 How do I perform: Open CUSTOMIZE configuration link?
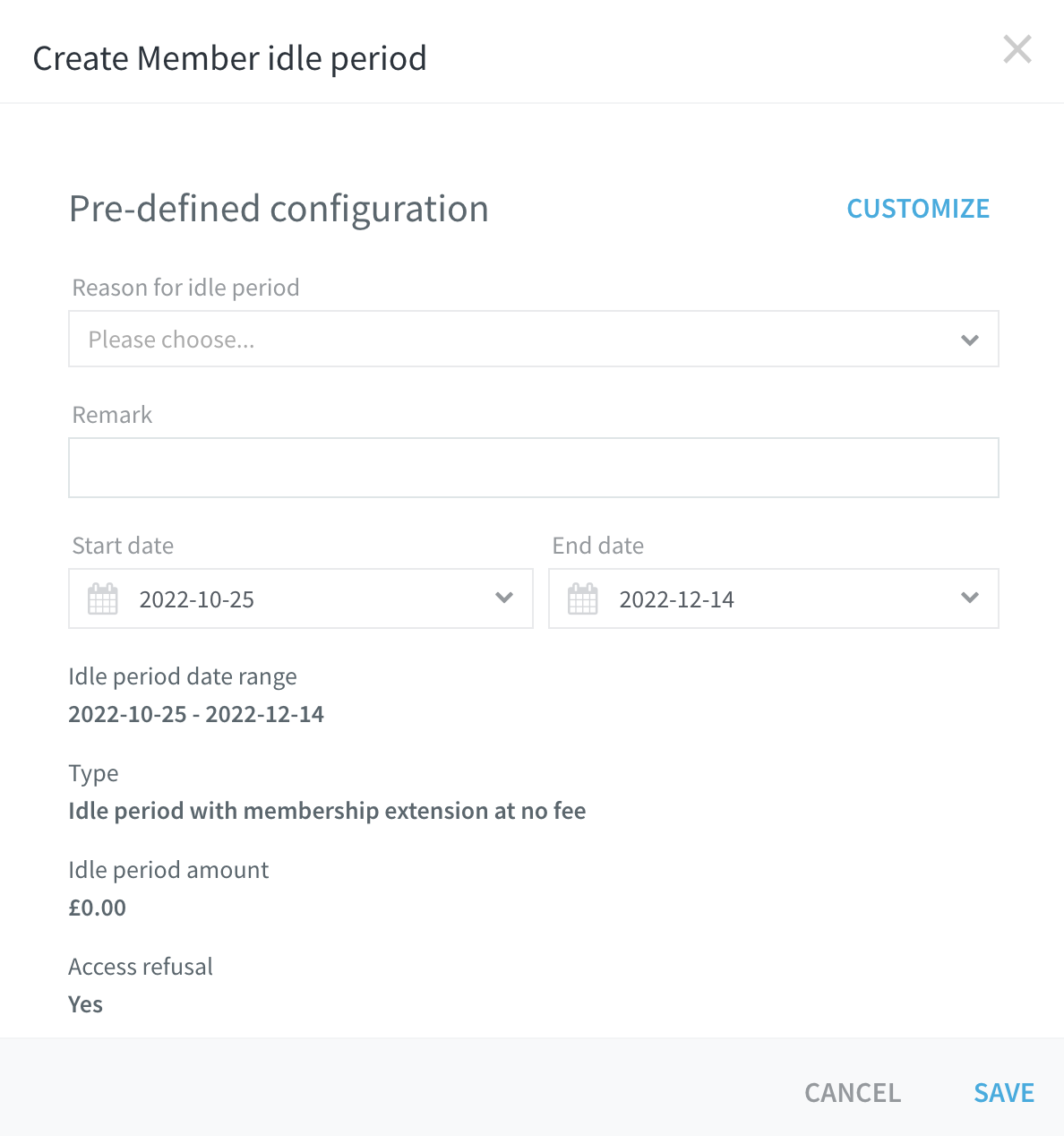point(918,209)
